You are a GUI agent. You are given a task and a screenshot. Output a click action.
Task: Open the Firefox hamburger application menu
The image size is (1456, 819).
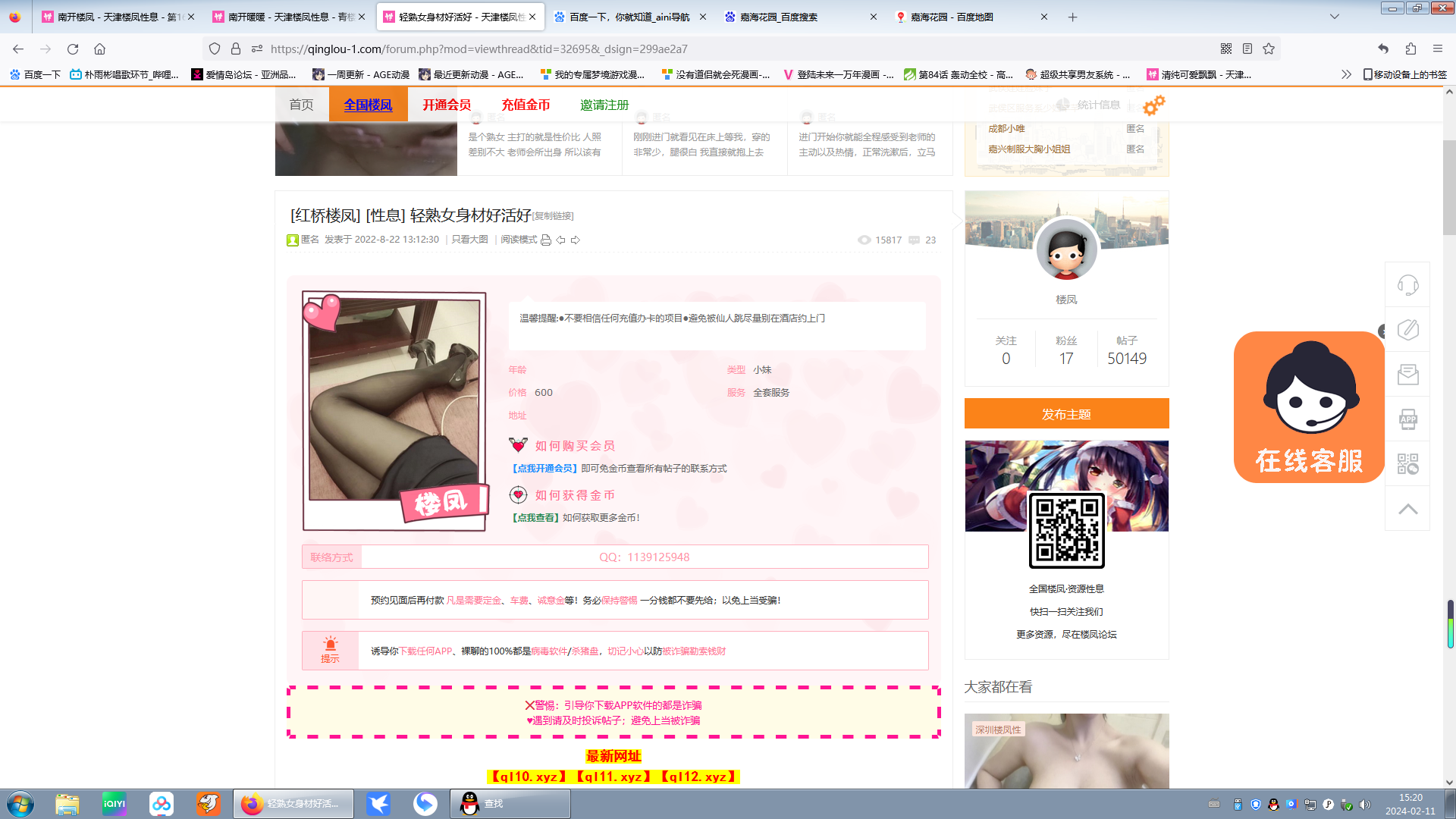click(x=1437, y=49)
